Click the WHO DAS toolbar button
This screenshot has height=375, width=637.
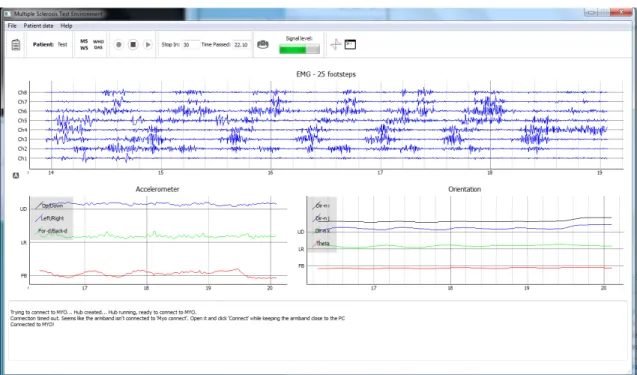pyautogui.click(x=98, y=45)
